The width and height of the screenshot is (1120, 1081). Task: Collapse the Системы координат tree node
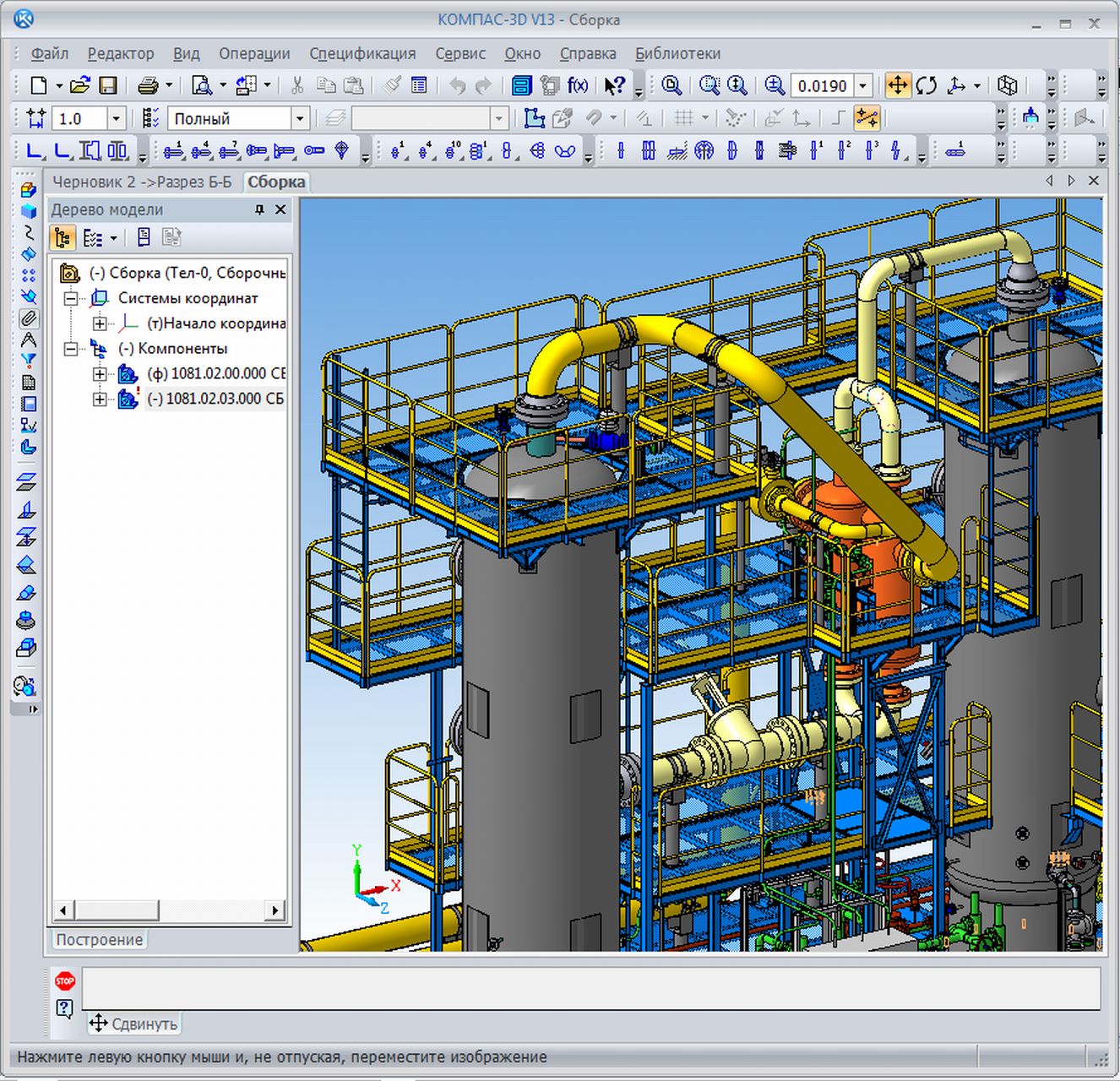pyautogui.click(x=72, y=298)
